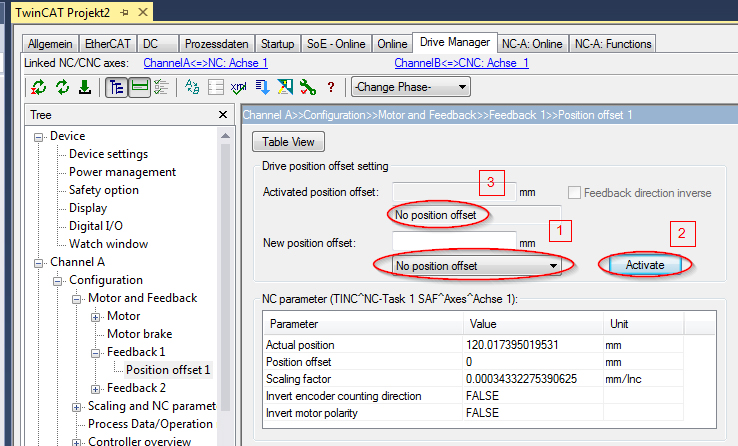
Task: Click the checklist toolbar icon
Action: click(161, 87)
